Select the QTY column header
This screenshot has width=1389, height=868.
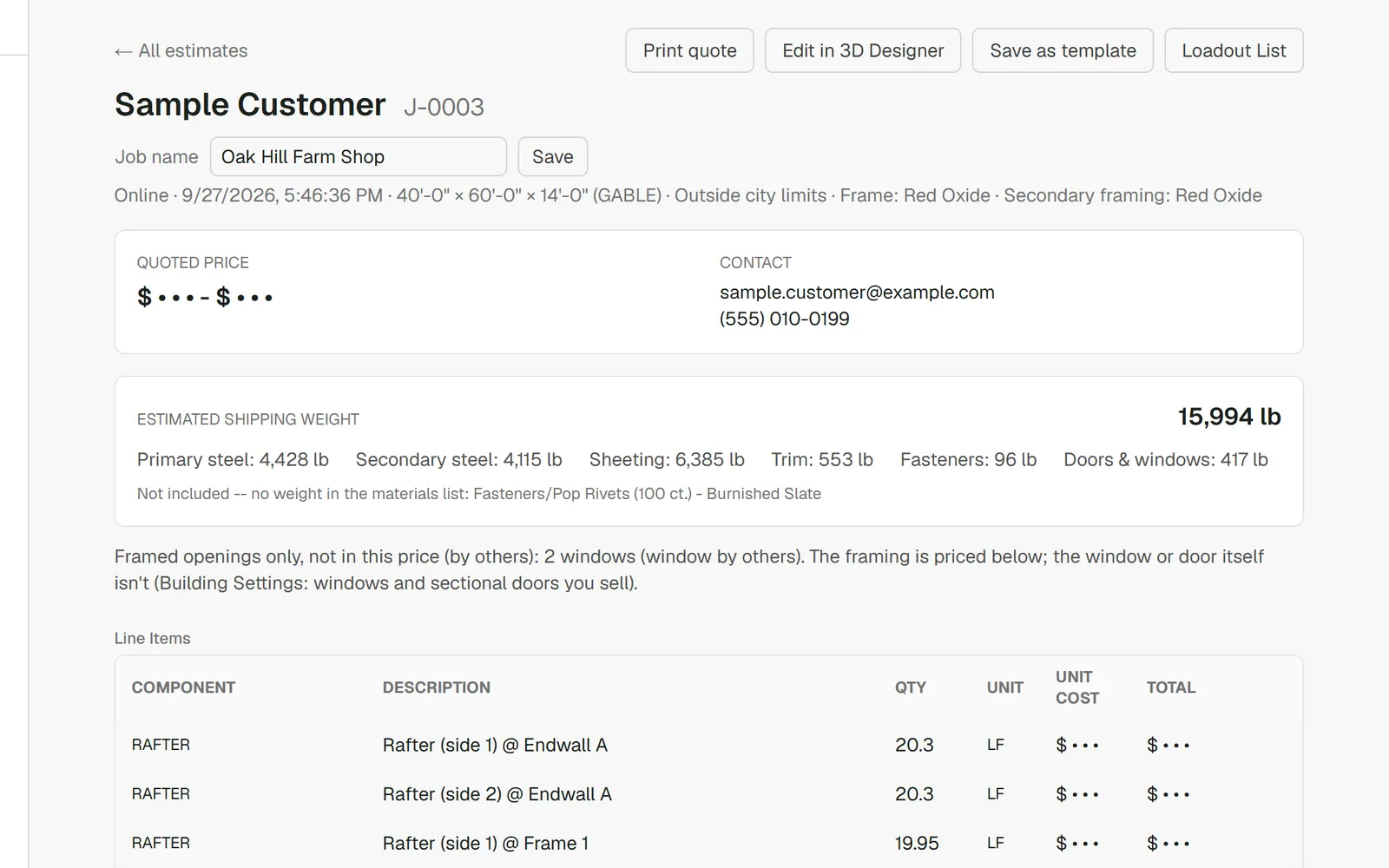(911, 687)
